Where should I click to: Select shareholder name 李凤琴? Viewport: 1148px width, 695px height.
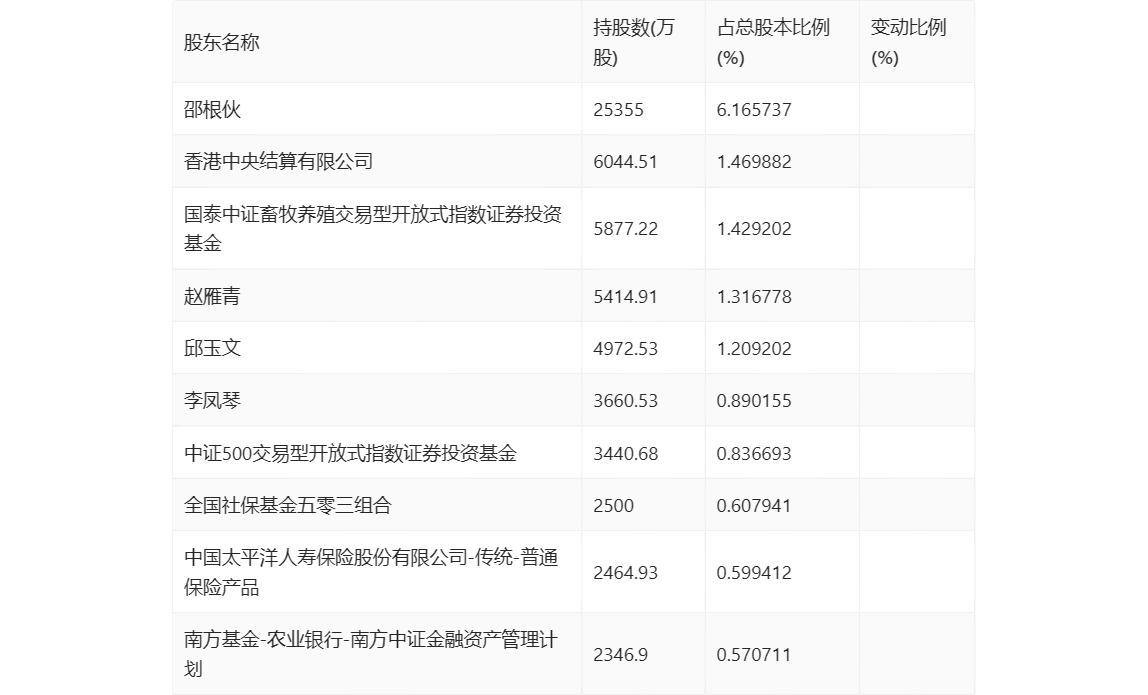[212, 400]
